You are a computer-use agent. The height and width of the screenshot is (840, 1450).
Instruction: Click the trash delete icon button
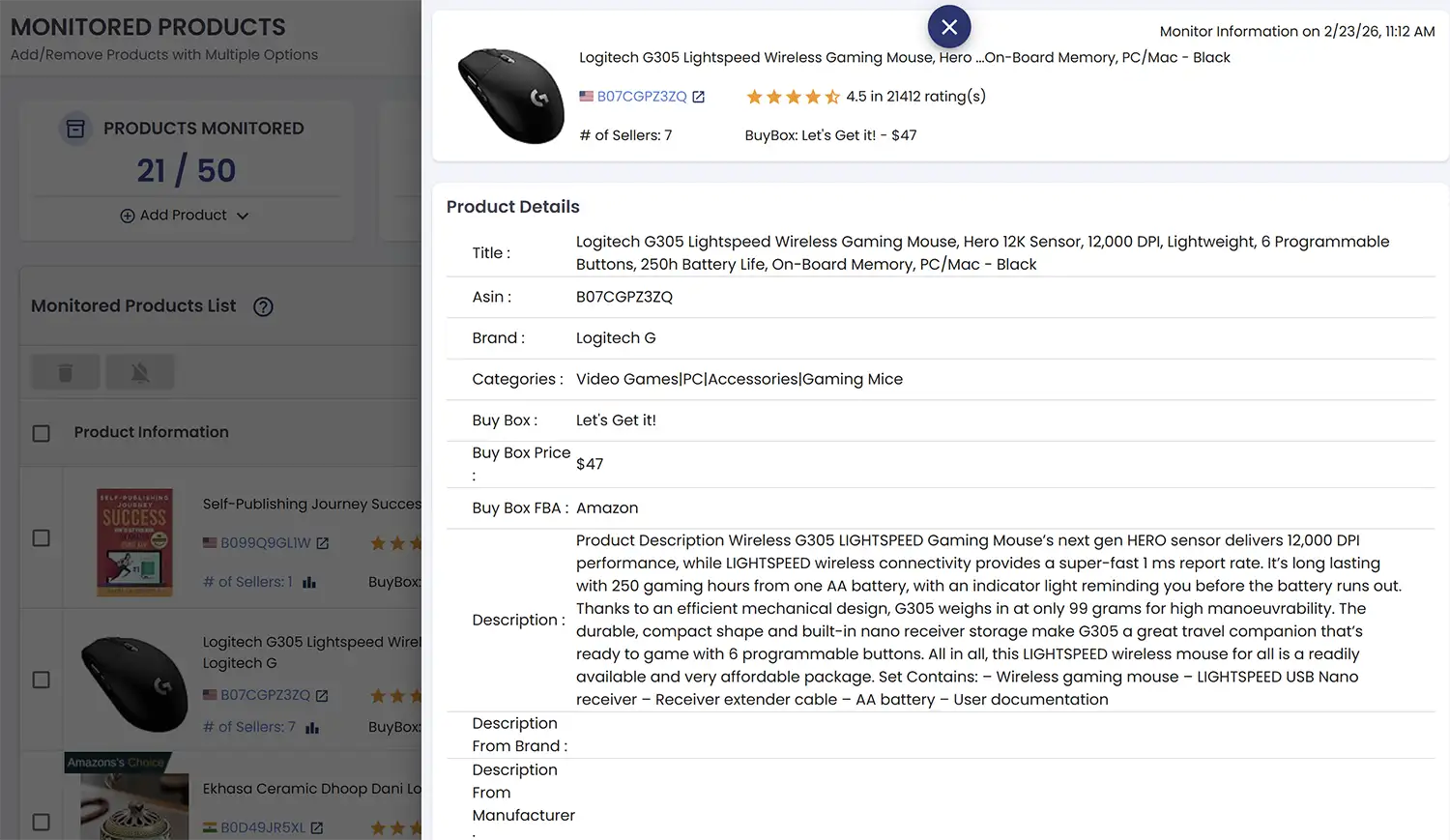[66, 372]
